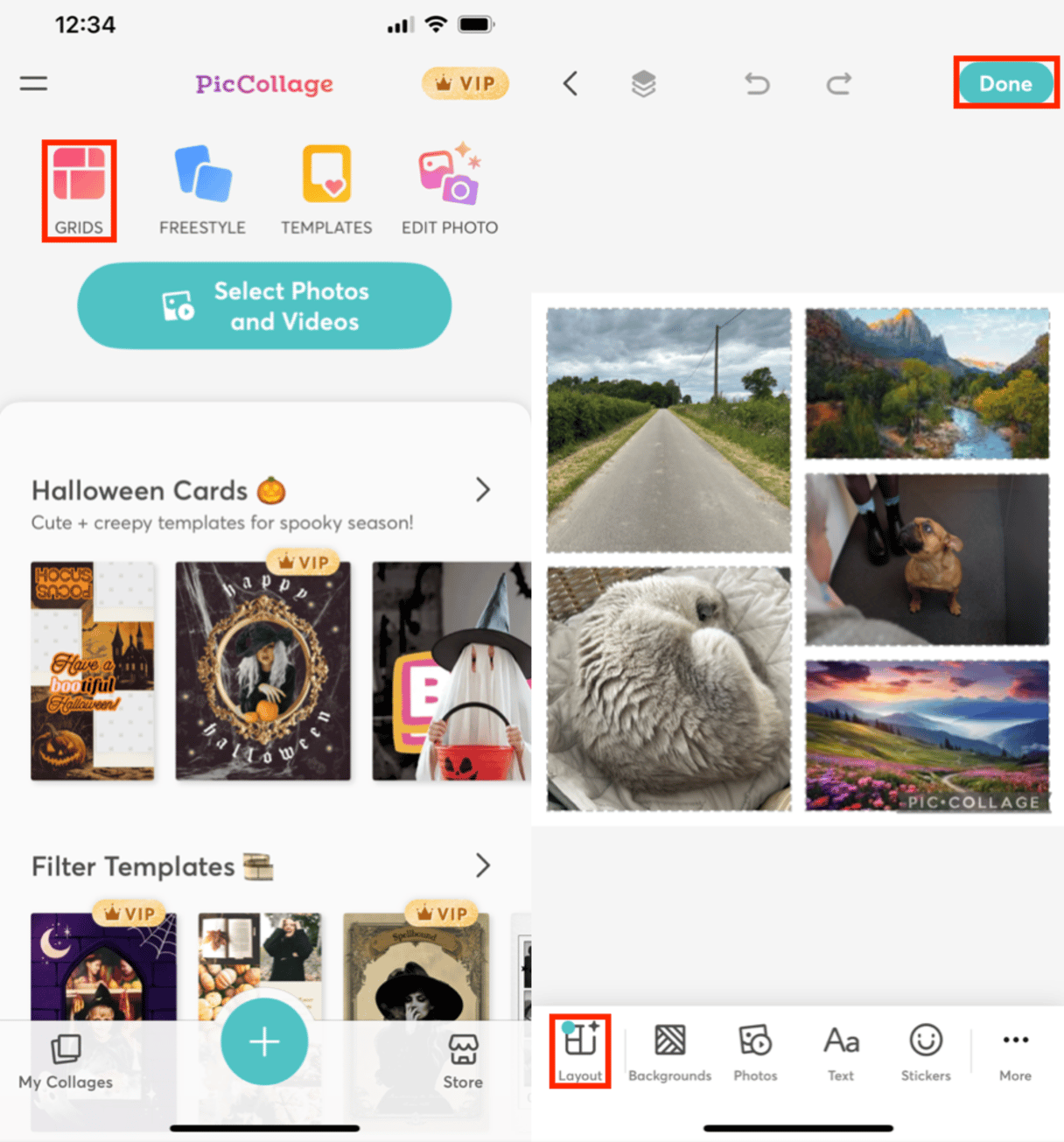The width and height of the screenshot is (1064, 1142).
Task: Tap the Wi-Fi status icon
Action: [x=436, y=25]
